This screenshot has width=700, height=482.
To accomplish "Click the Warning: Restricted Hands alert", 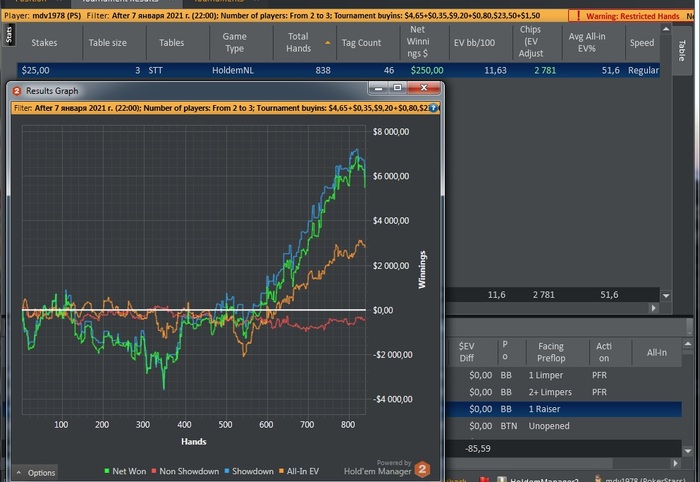I will tap(627, 16).
